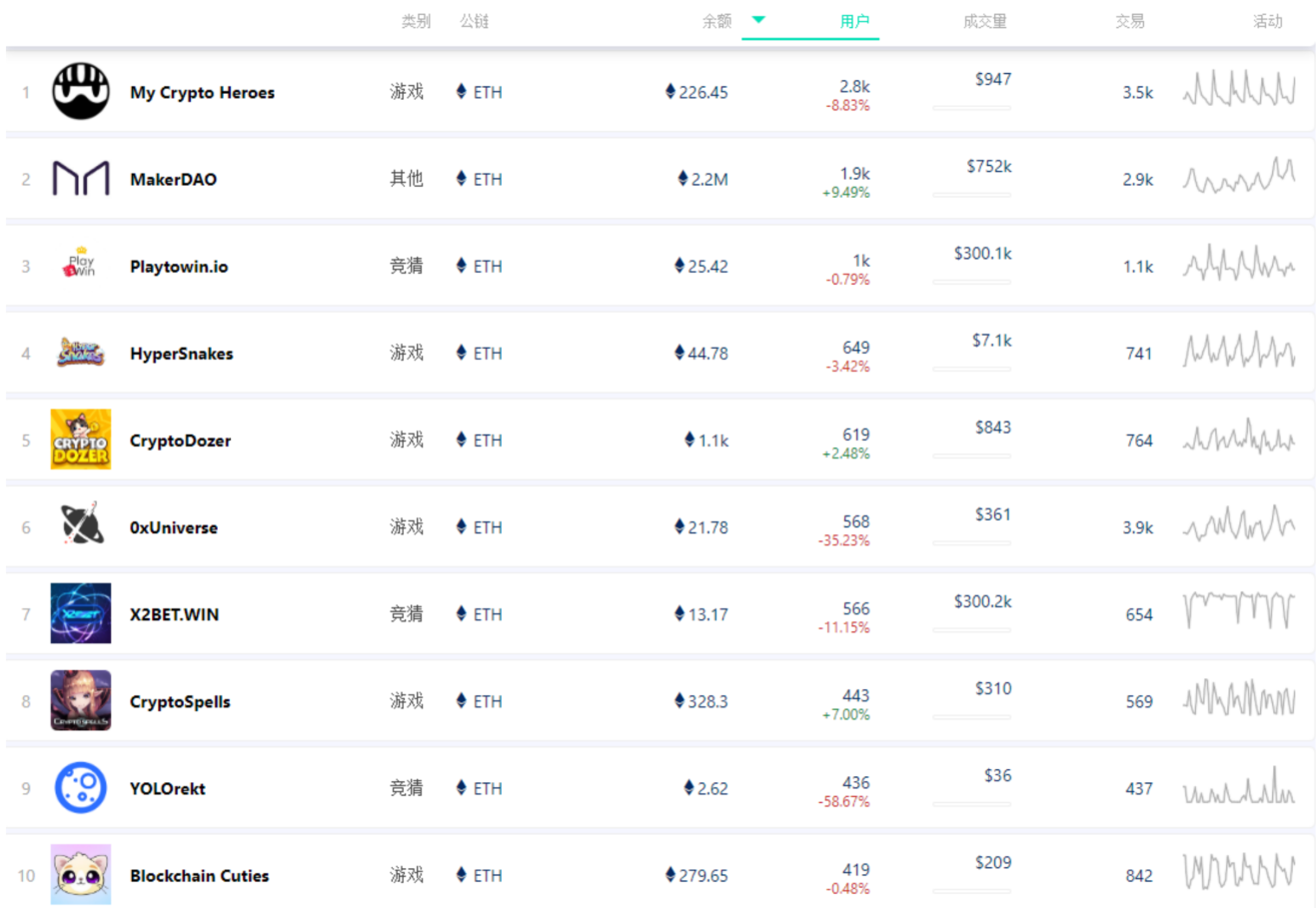Open the Blockchain Cuties dapp link
Screen dimensions: 1316x908
point(199,874)
